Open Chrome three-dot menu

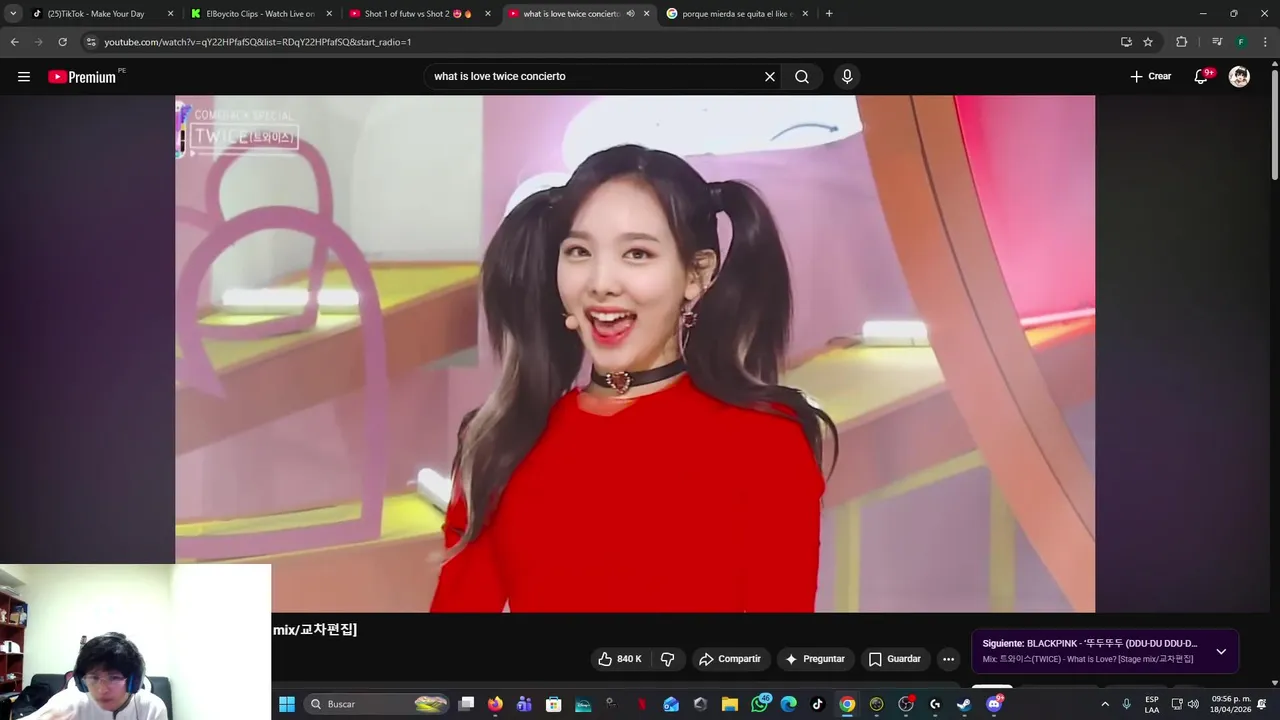[x=1265, y=42]
